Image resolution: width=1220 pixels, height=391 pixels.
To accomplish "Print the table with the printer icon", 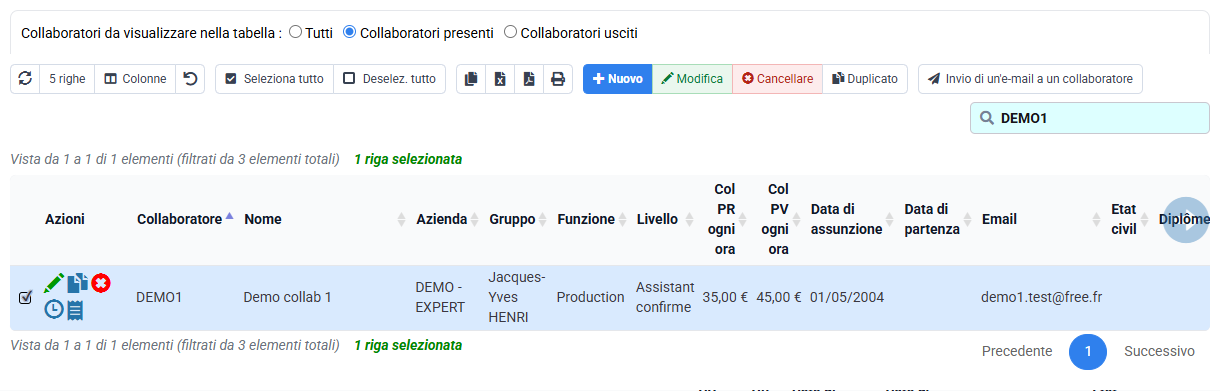I will (558, 79).
